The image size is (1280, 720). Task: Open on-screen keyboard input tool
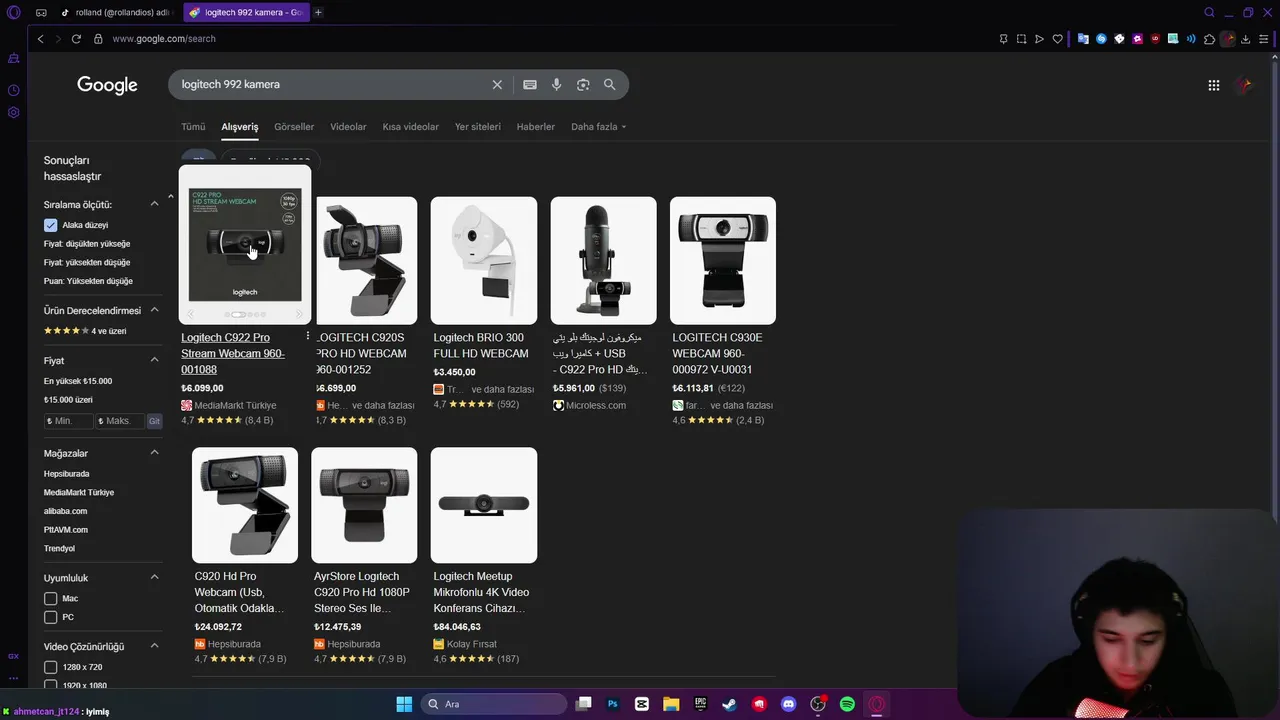point(530,85)
